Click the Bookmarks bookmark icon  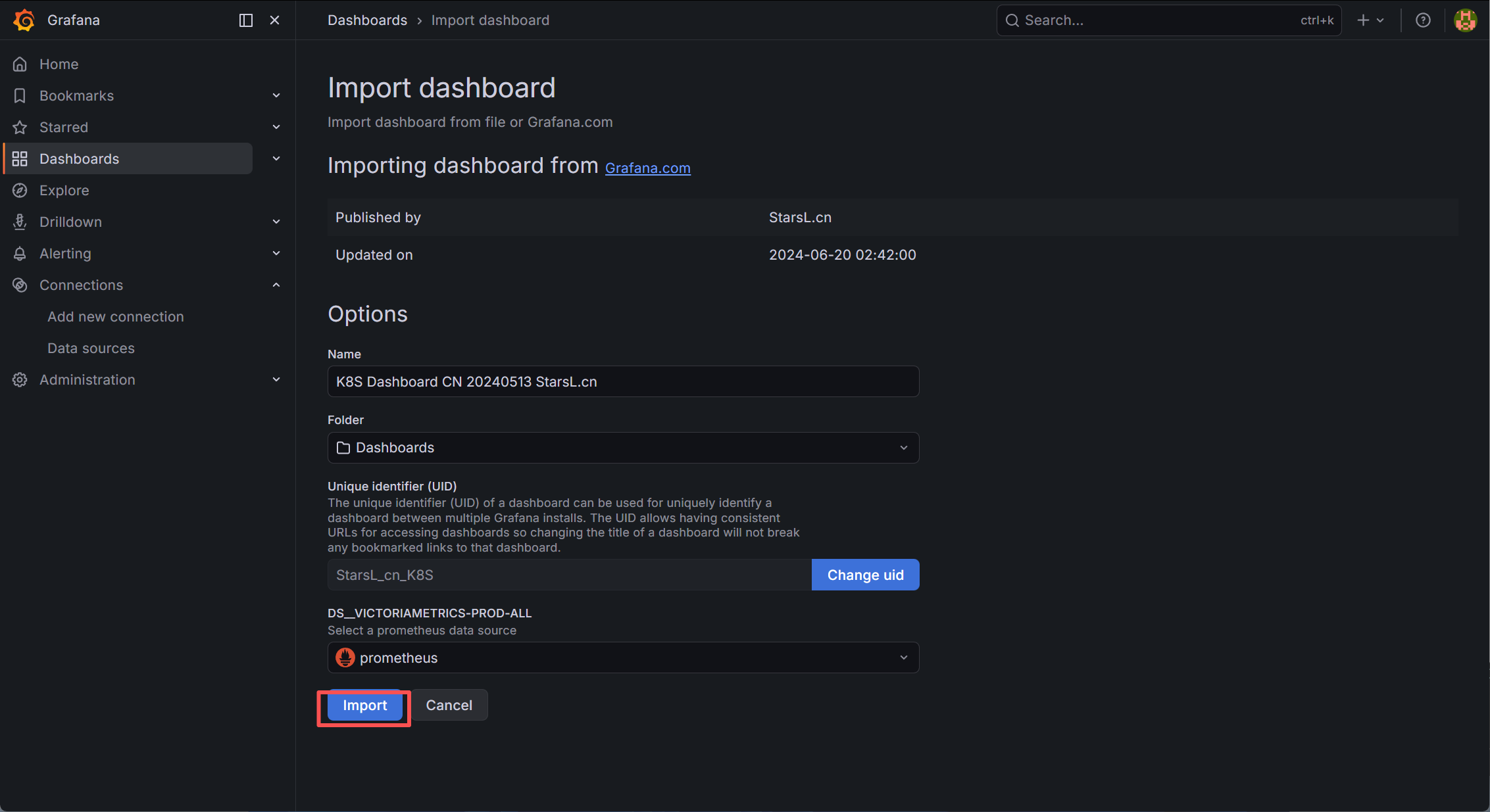tap(20, 96)
